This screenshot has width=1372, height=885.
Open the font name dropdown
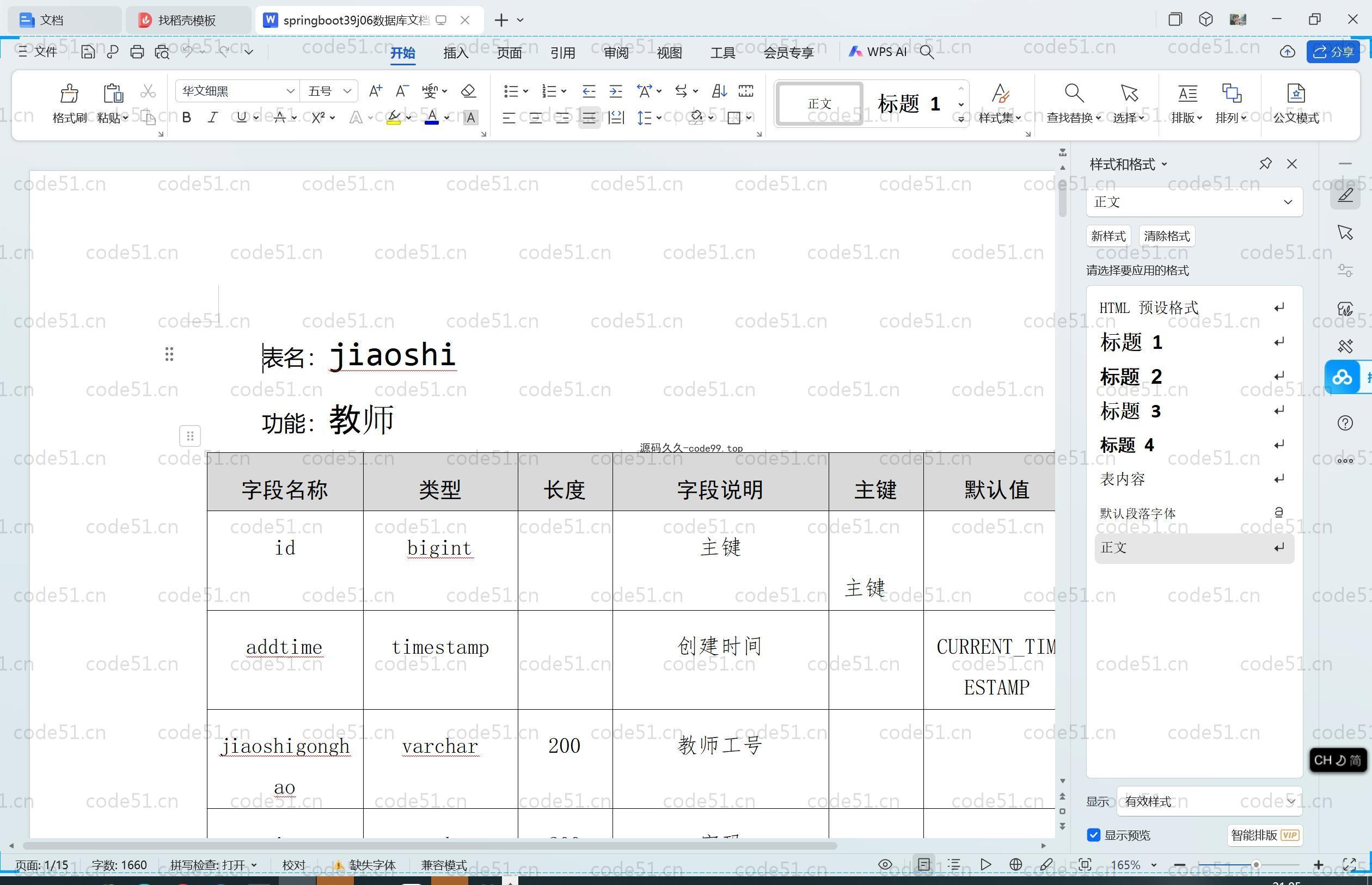[290, 91]
